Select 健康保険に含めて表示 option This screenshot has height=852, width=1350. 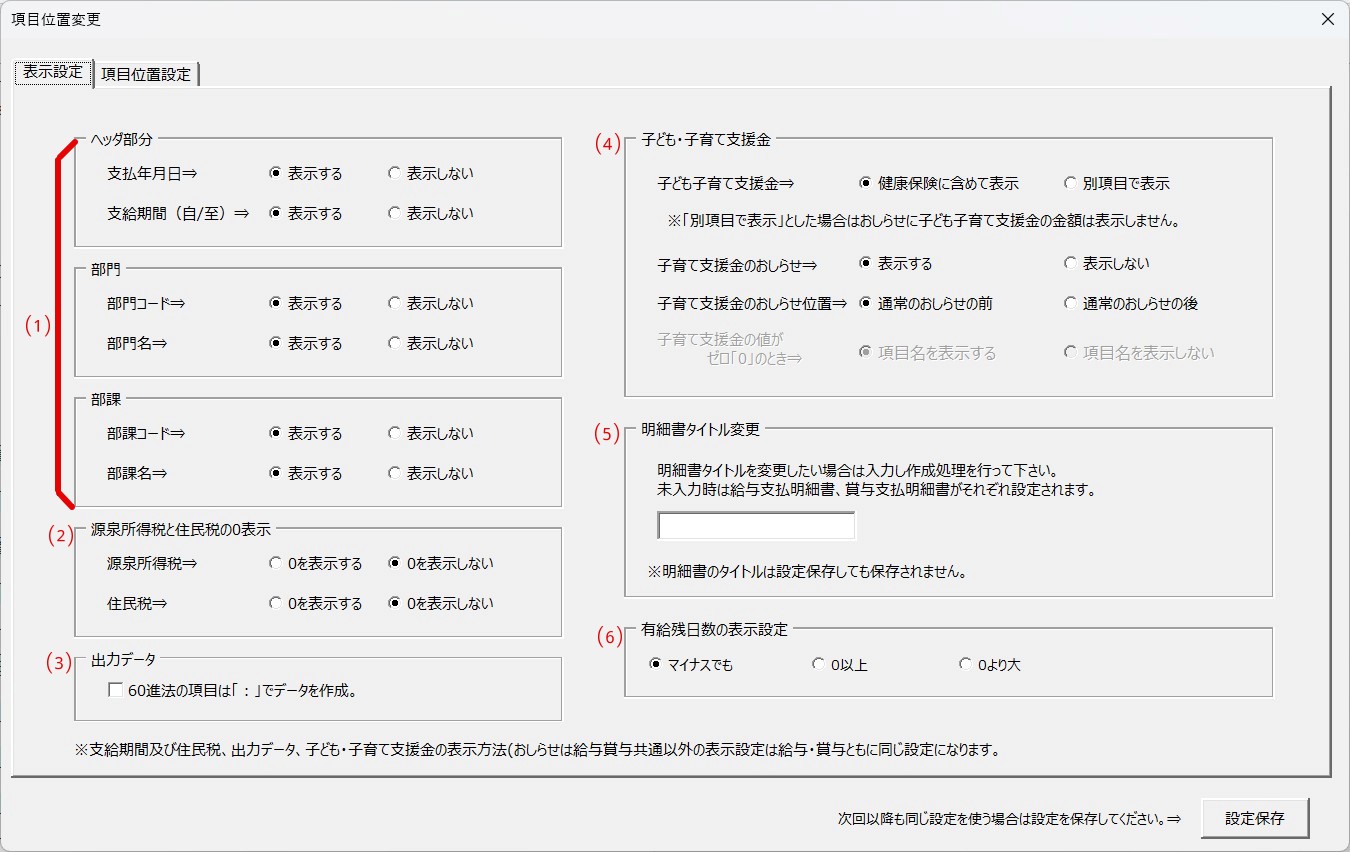(x=939, y=183)
